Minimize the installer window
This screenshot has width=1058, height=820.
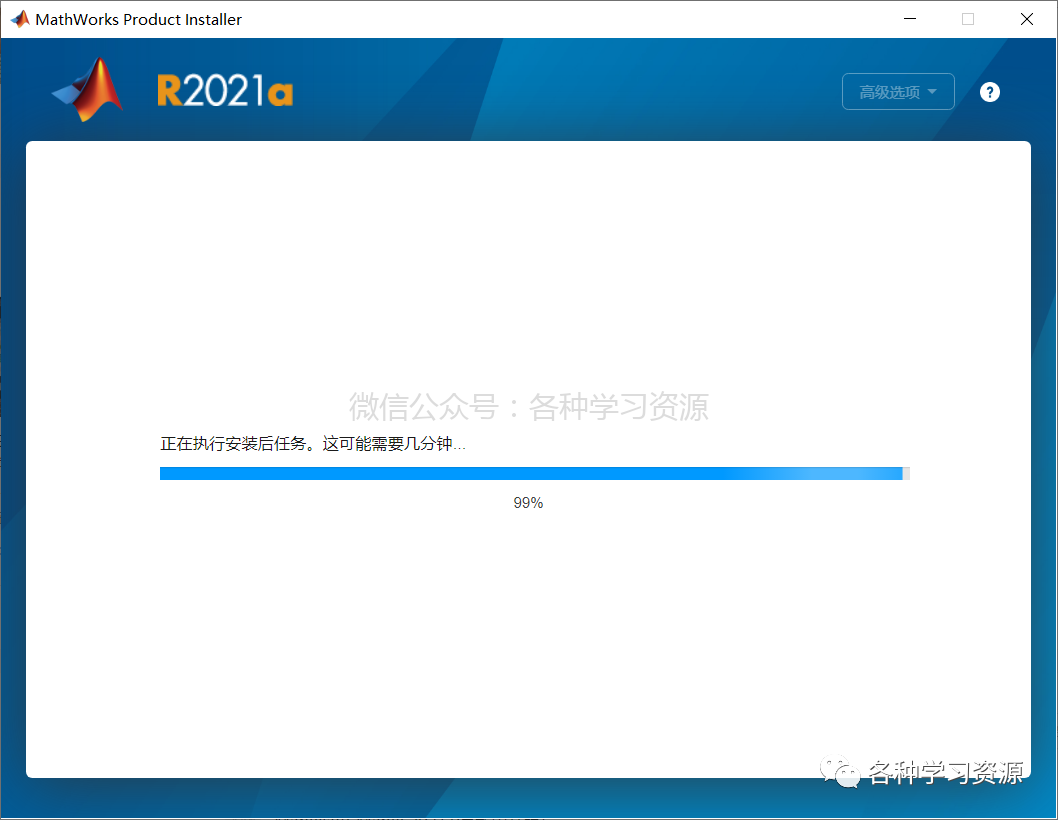click(910, 19)
